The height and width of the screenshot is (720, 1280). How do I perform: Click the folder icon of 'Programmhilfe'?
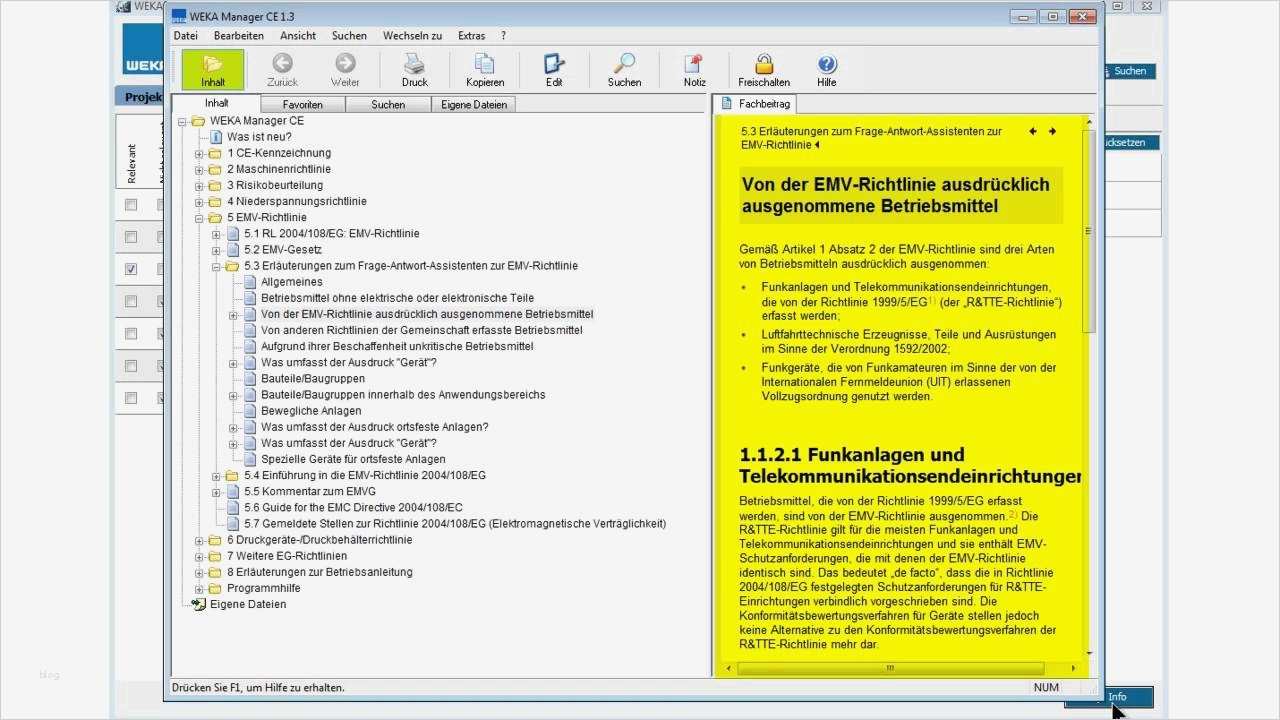click(215, 588)
